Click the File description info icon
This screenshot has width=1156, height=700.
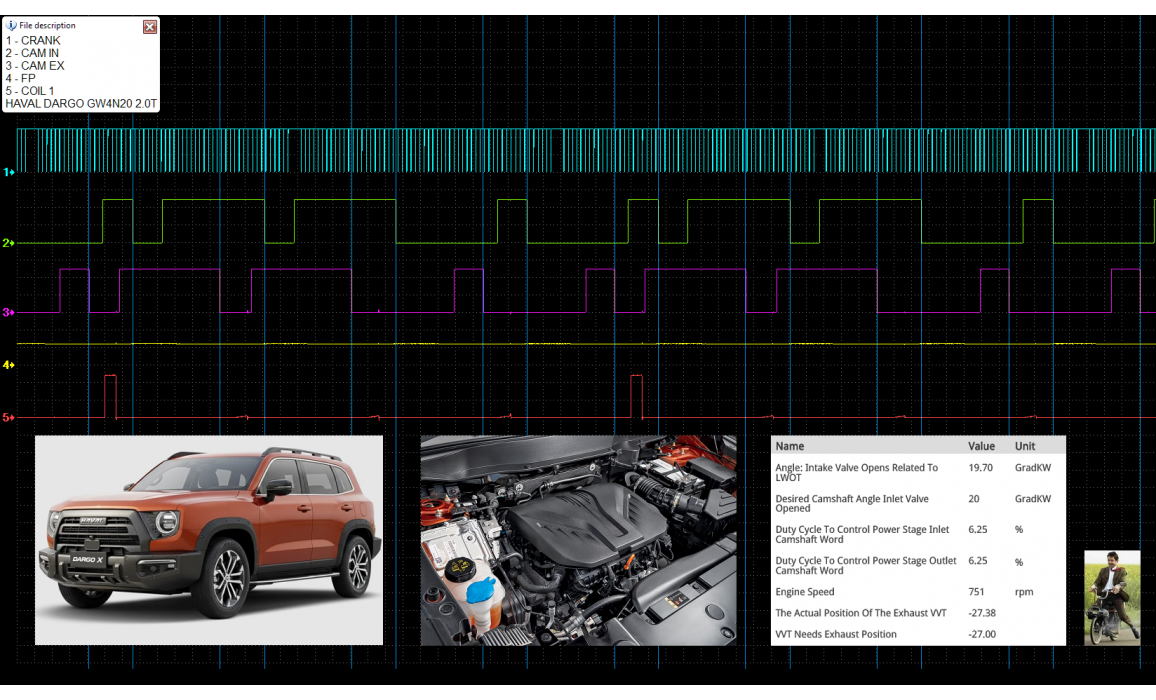(11, 26)
